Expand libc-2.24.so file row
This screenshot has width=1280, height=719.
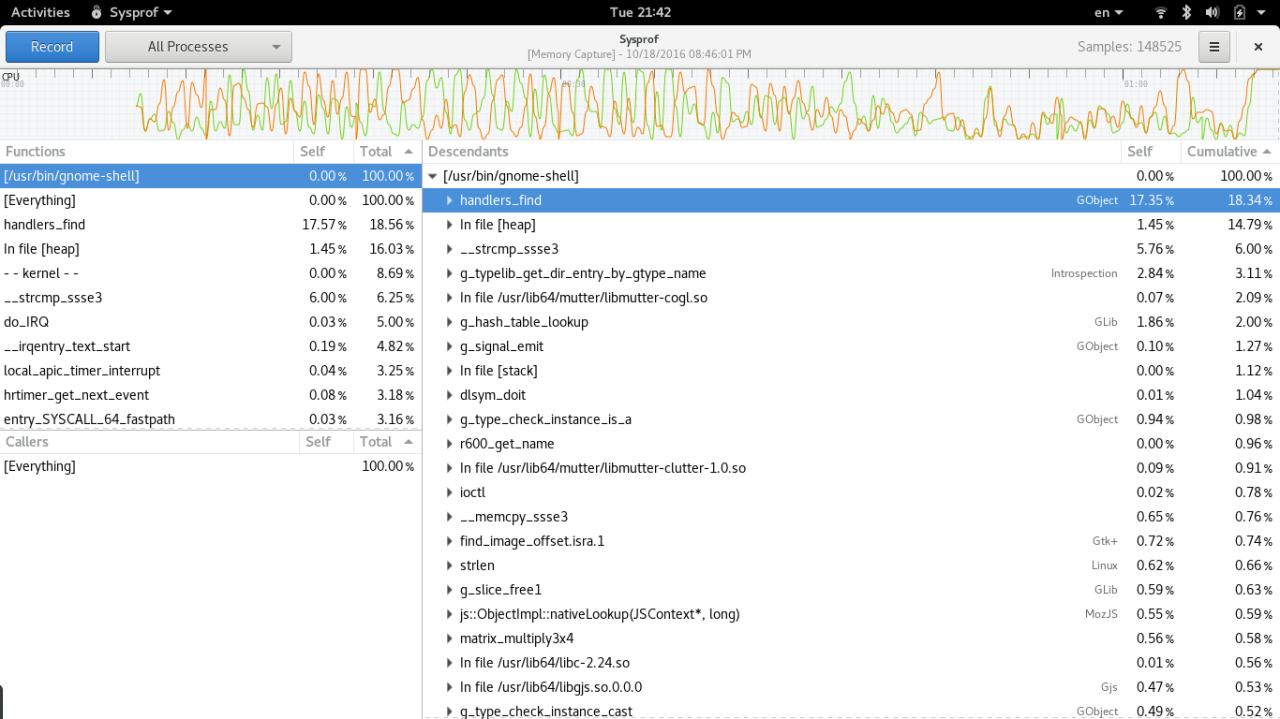pyautogui.click(x=449, y=663)
